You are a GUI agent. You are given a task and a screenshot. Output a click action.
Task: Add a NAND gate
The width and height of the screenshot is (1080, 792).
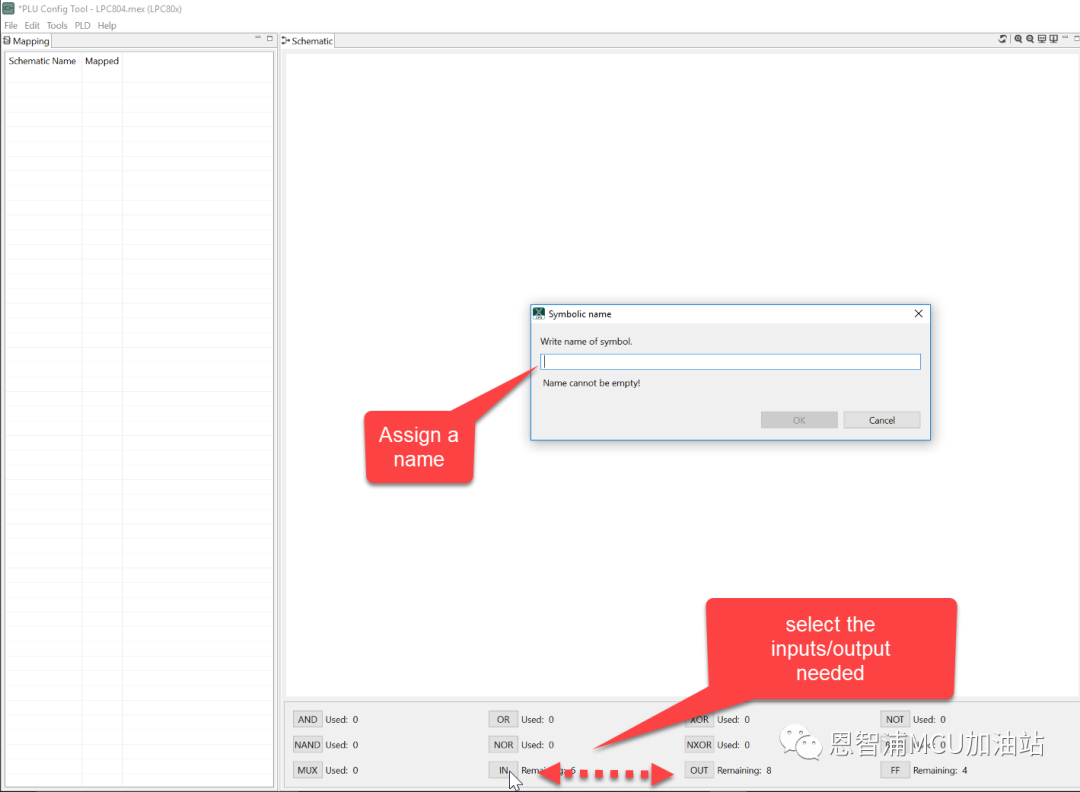307,744
